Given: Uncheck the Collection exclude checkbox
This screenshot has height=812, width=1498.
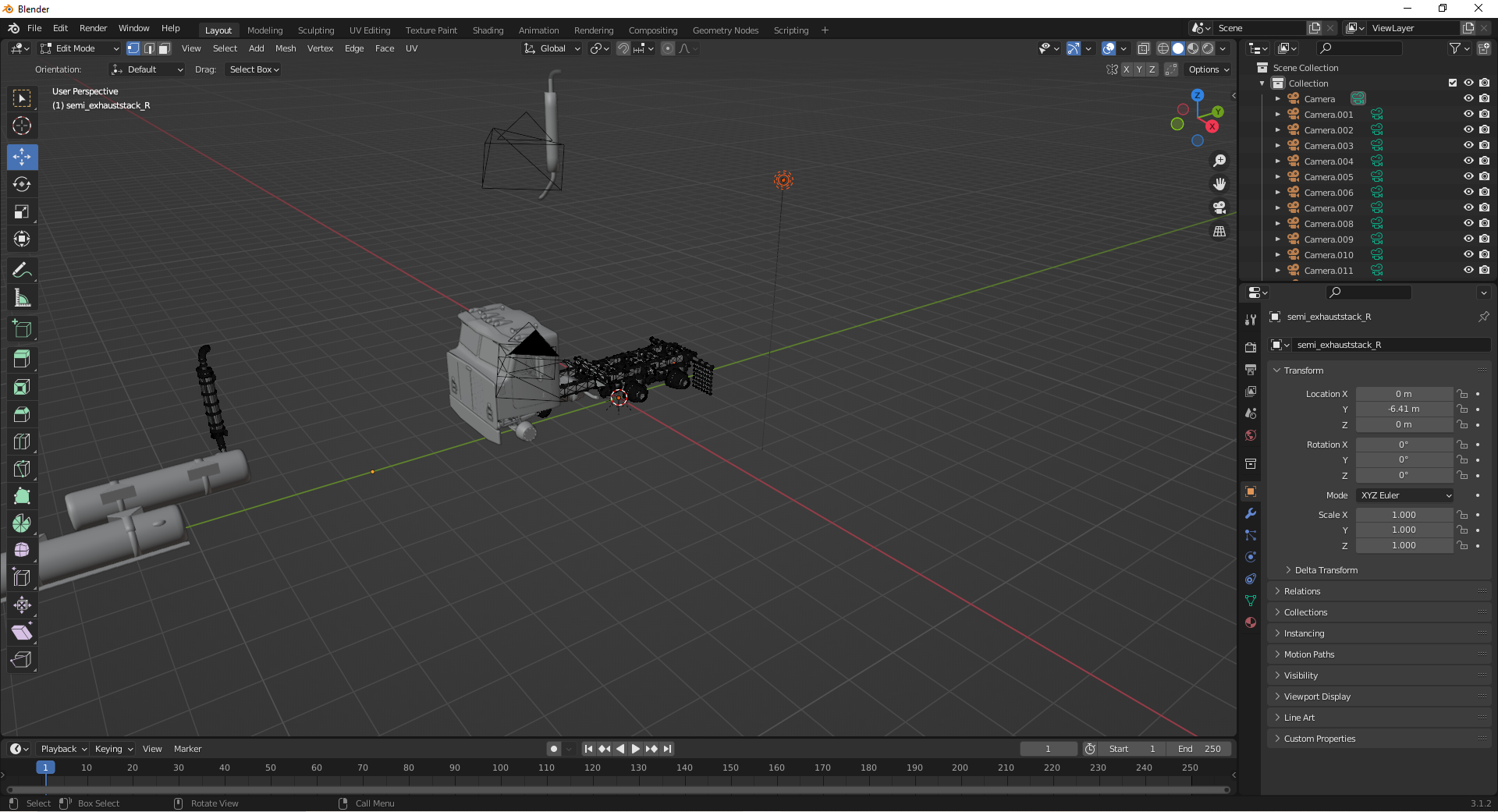Looking at the screenshot, I should pos(1452,83).
